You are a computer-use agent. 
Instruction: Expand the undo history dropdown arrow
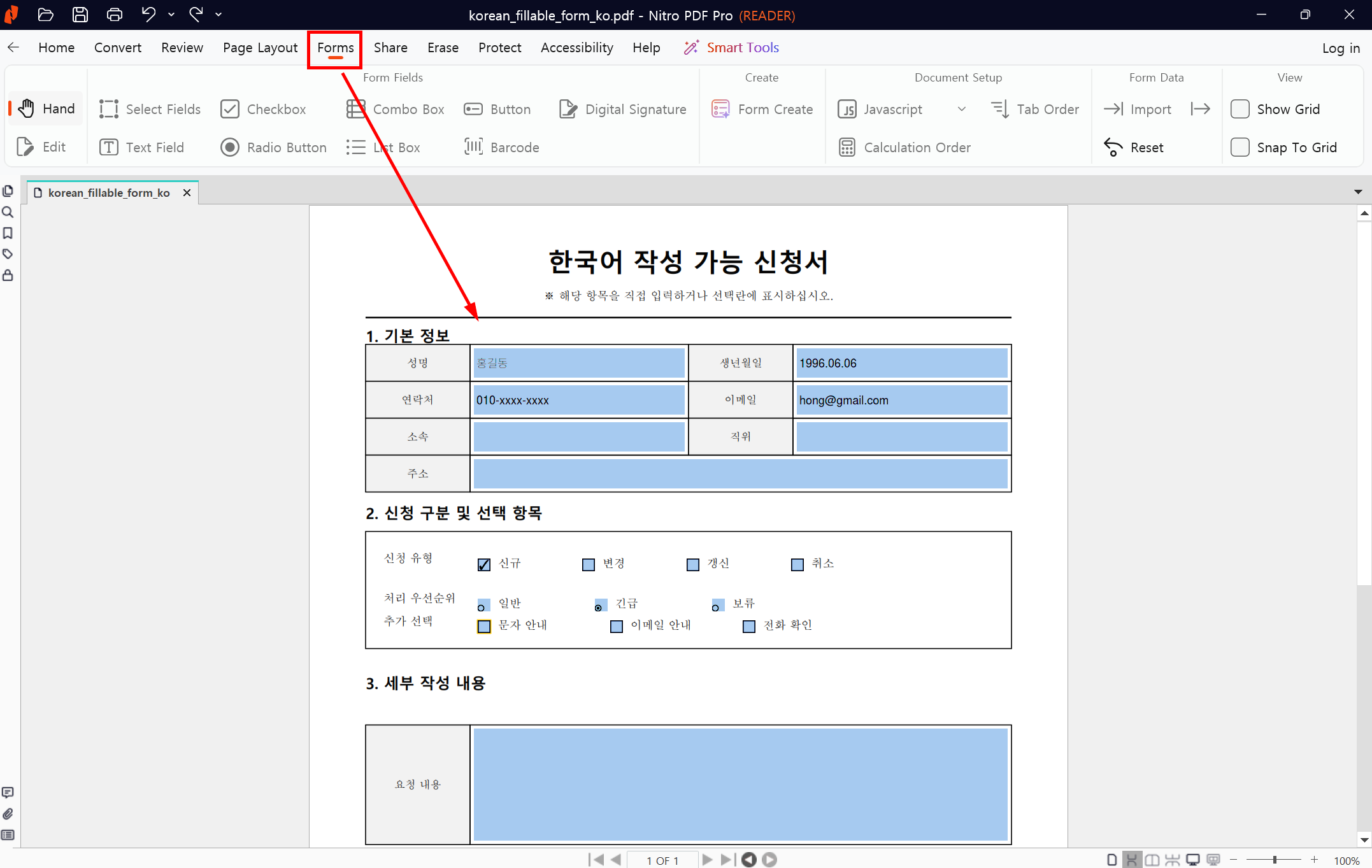(171, 15)
